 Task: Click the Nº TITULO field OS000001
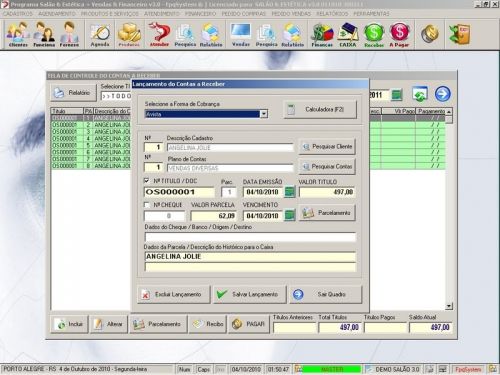click(179, 192)
